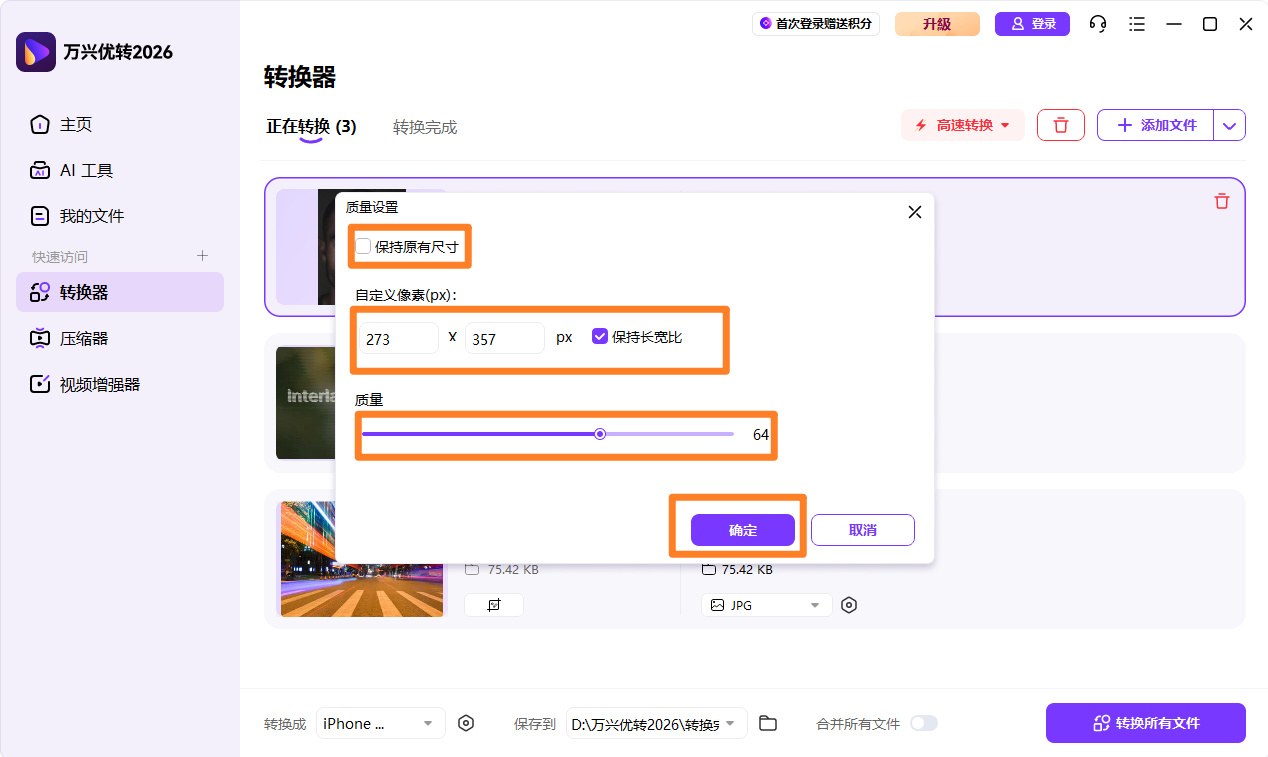Click the 确定 button in quality settings

[x=742, y=530]
